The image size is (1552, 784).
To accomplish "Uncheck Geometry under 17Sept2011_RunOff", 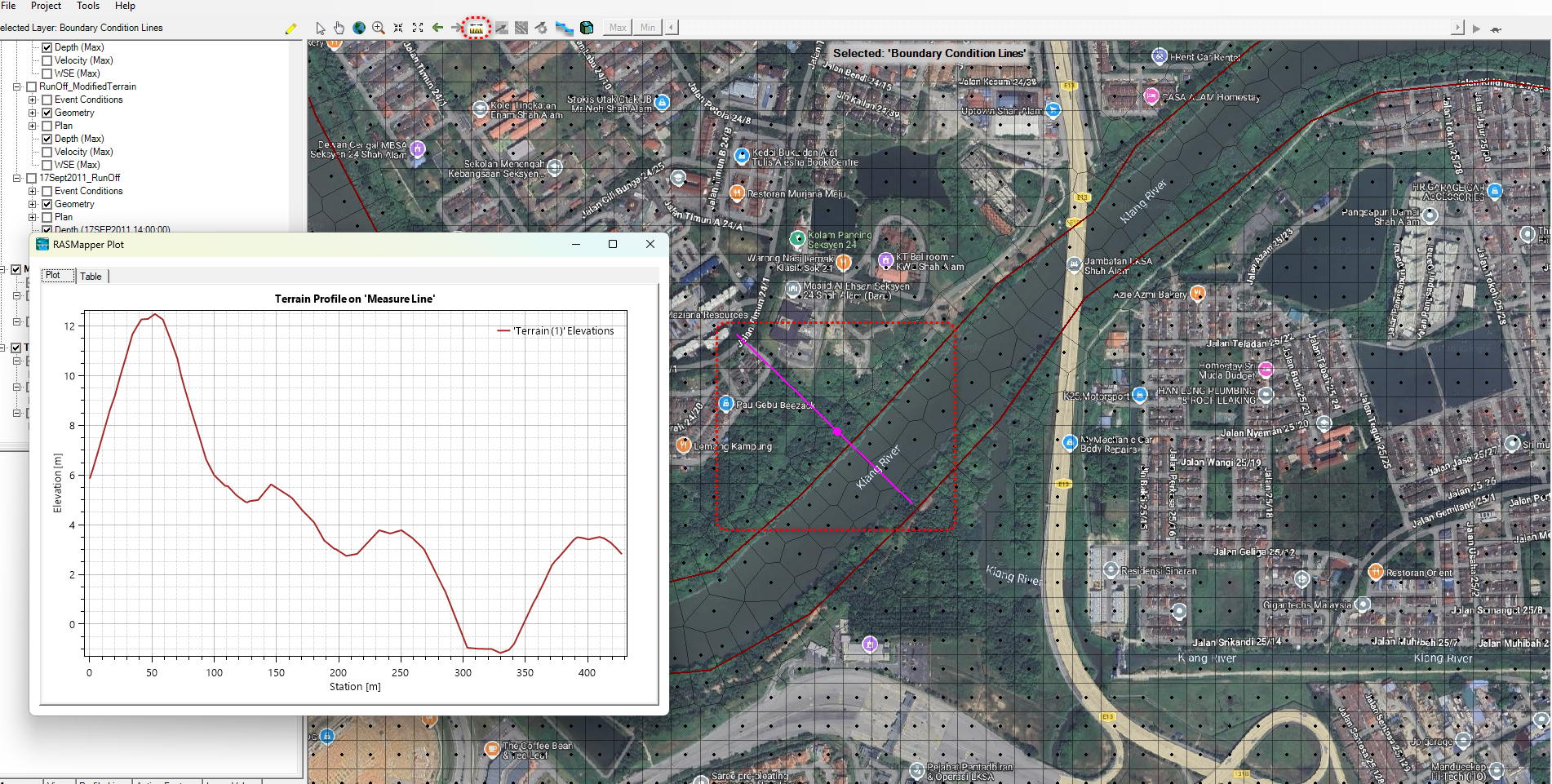I will pos(47,204).
